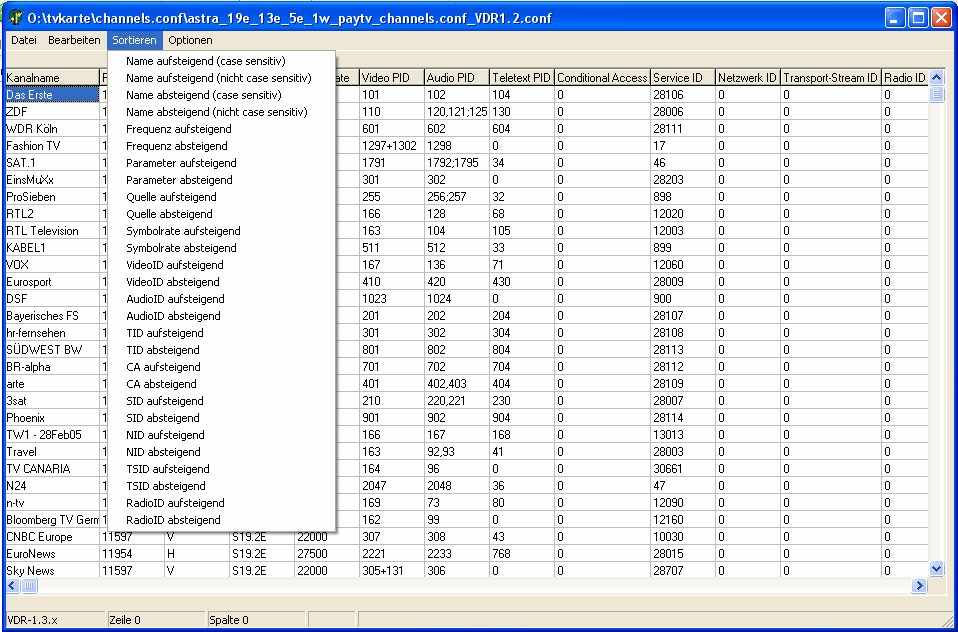Sort by Symbolrate absteigend
Viewport: 958px width, 632px height.
tap(181, 248)
